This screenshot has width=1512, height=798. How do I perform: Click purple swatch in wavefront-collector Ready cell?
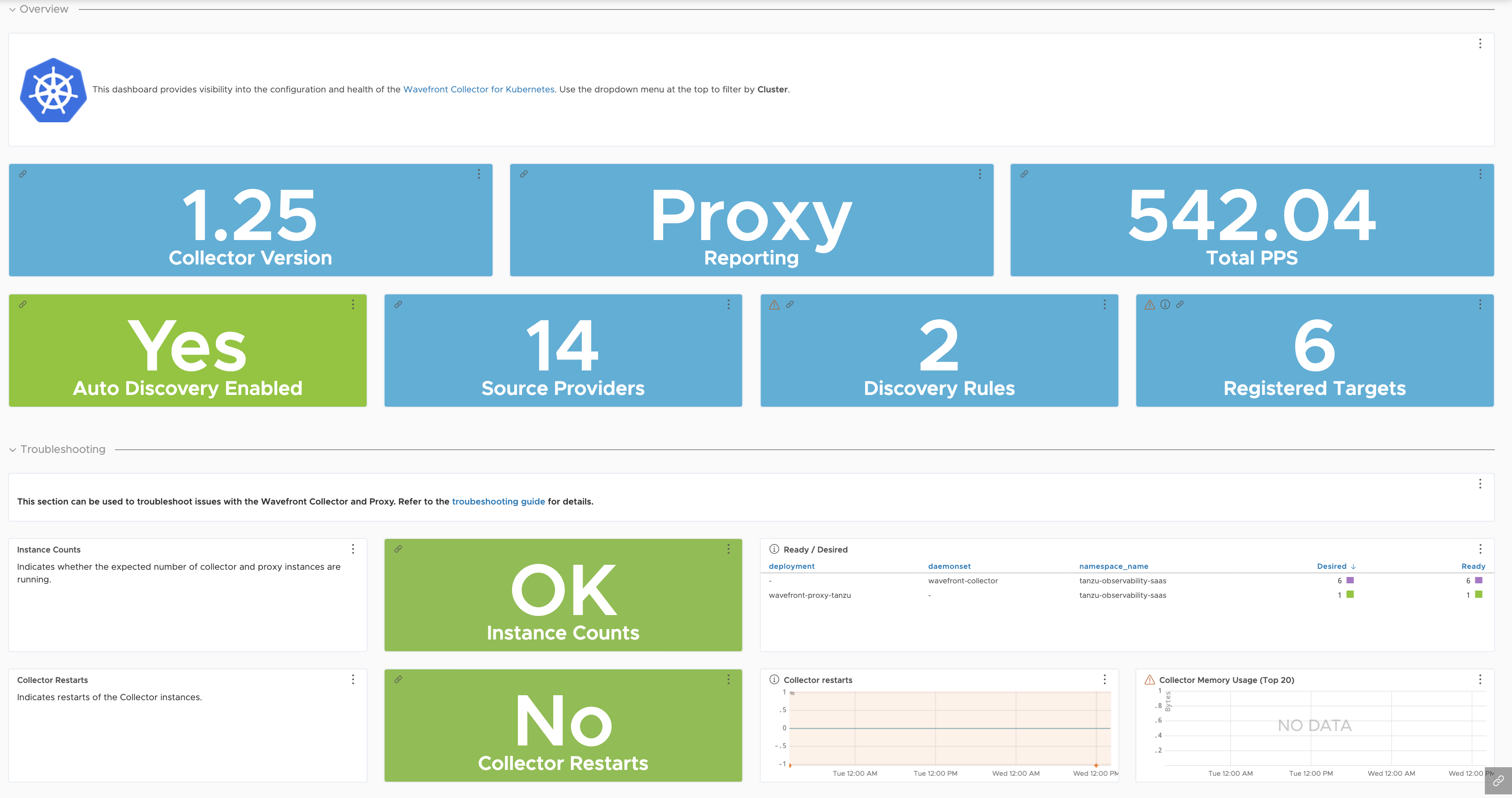pos(1478,580)
